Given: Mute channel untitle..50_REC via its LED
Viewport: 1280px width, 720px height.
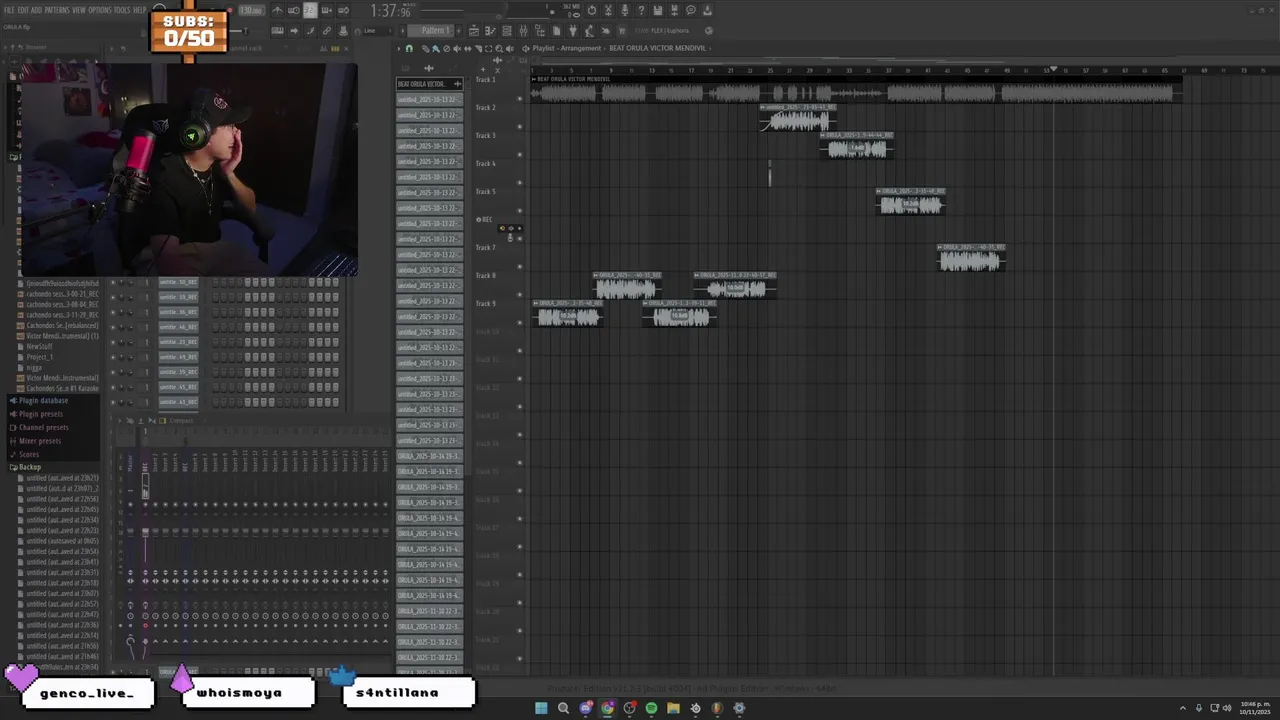Looking at the screenshot, I should coord(112,282).
